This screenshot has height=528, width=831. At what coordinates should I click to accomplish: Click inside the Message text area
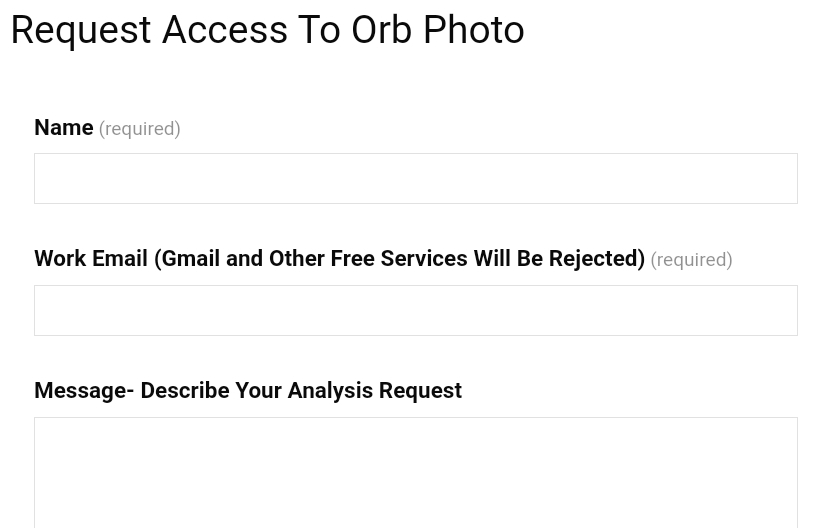click(415, 472)
